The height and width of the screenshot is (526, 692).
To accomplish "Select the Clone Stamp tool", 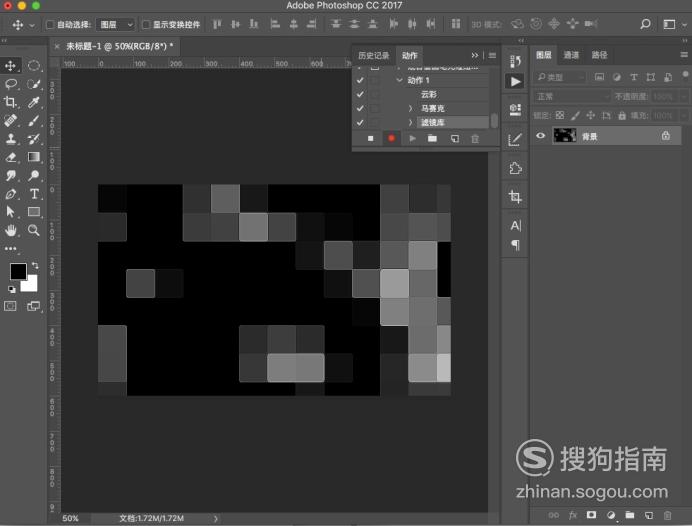I will coord(11,139).
